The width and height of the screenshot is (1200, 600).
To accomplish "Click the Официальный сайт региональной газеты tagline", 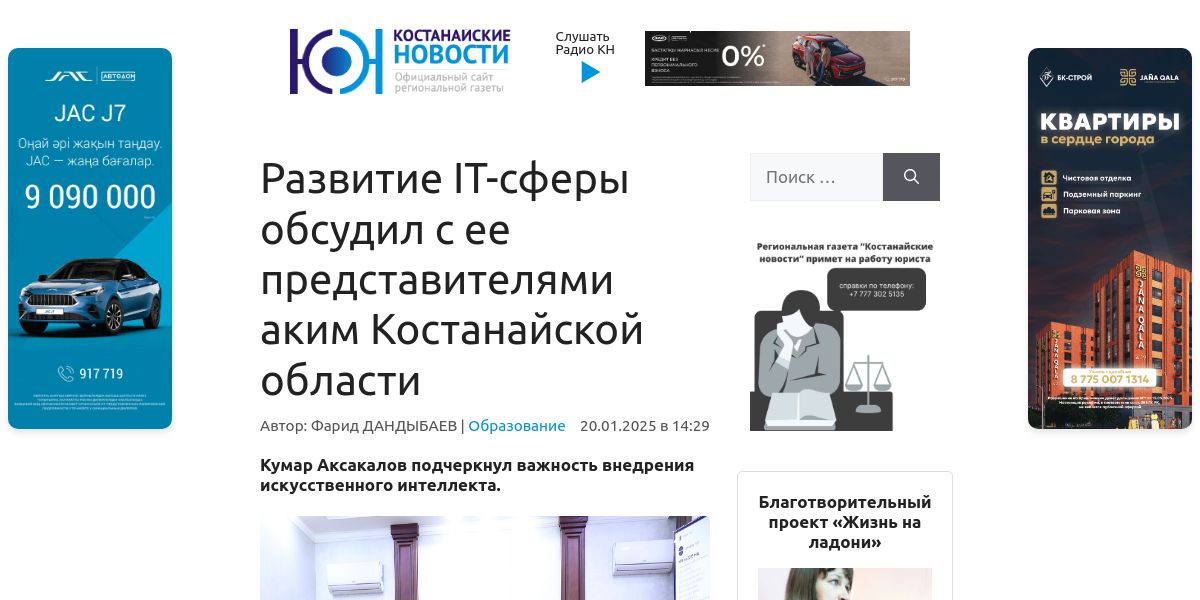I will [x=449, y=82].
